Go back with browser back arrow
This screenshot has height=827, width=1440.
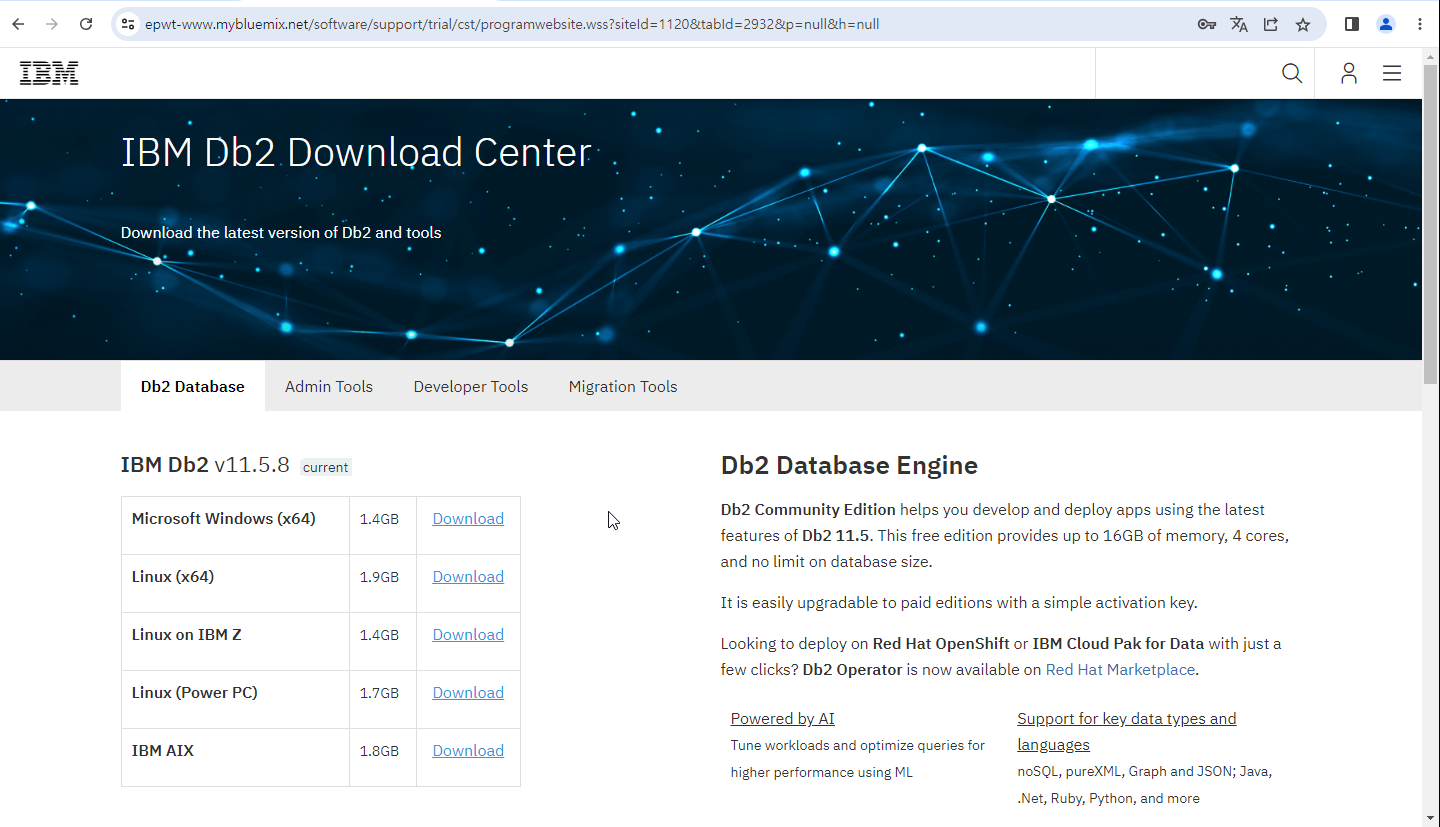click(x=18, y=24)
